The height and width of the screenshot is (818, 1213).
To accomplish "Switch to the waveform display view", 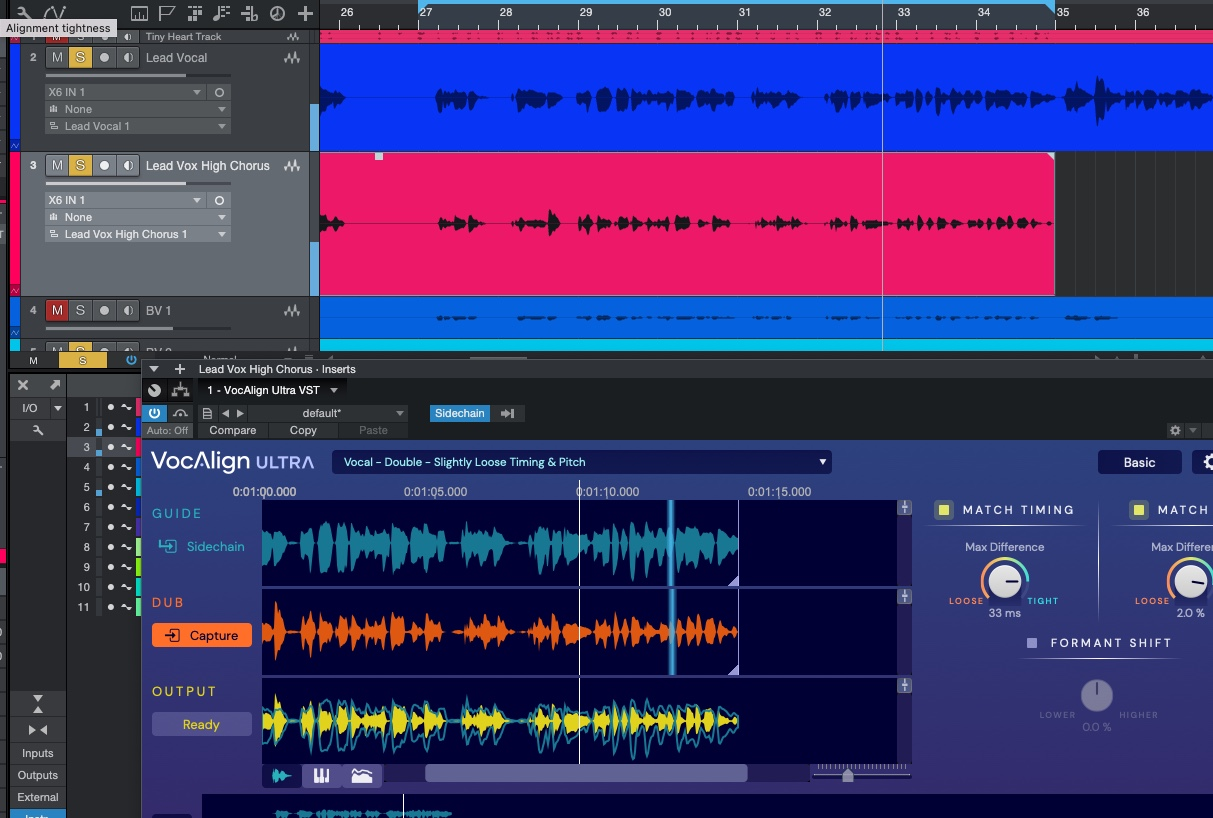I will [283, 776].
